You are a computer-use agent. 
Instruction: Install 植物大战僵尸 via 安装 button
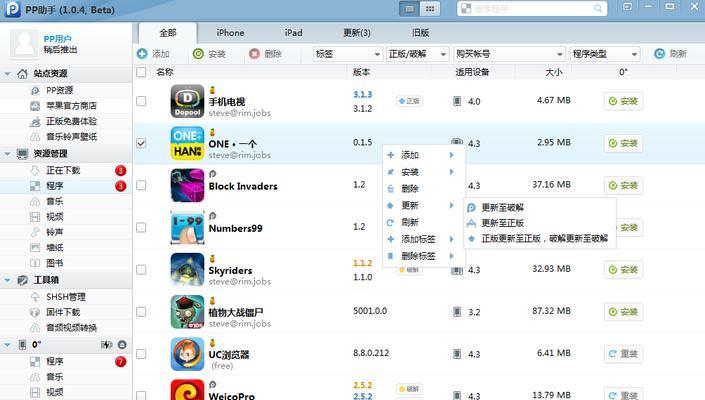[x=623, y=312]
